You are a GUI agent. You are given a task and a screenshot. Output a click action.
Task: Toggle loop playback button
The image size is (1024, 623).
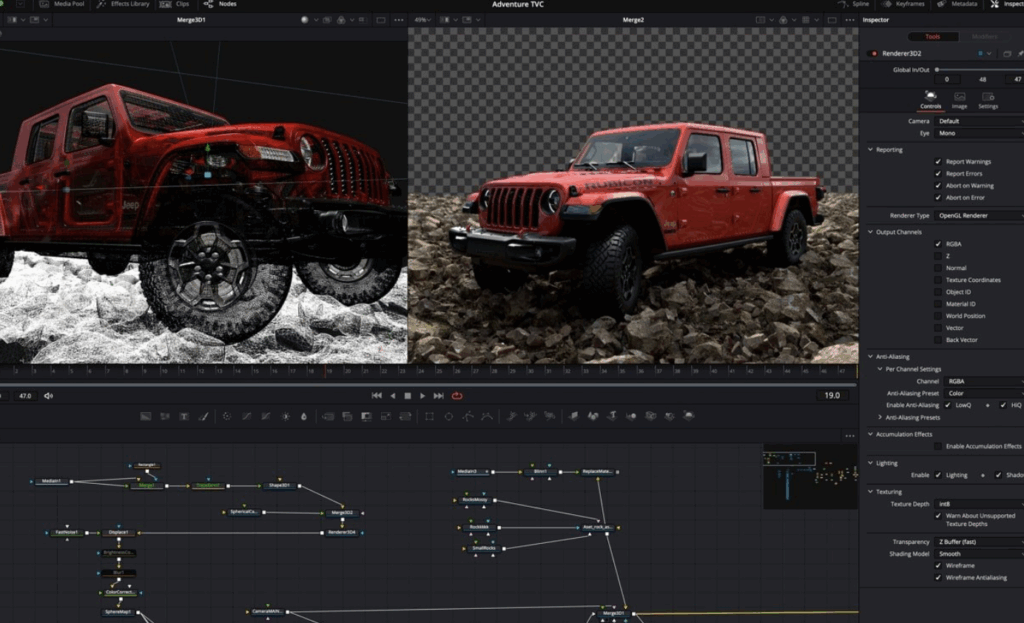coord(457,396)
